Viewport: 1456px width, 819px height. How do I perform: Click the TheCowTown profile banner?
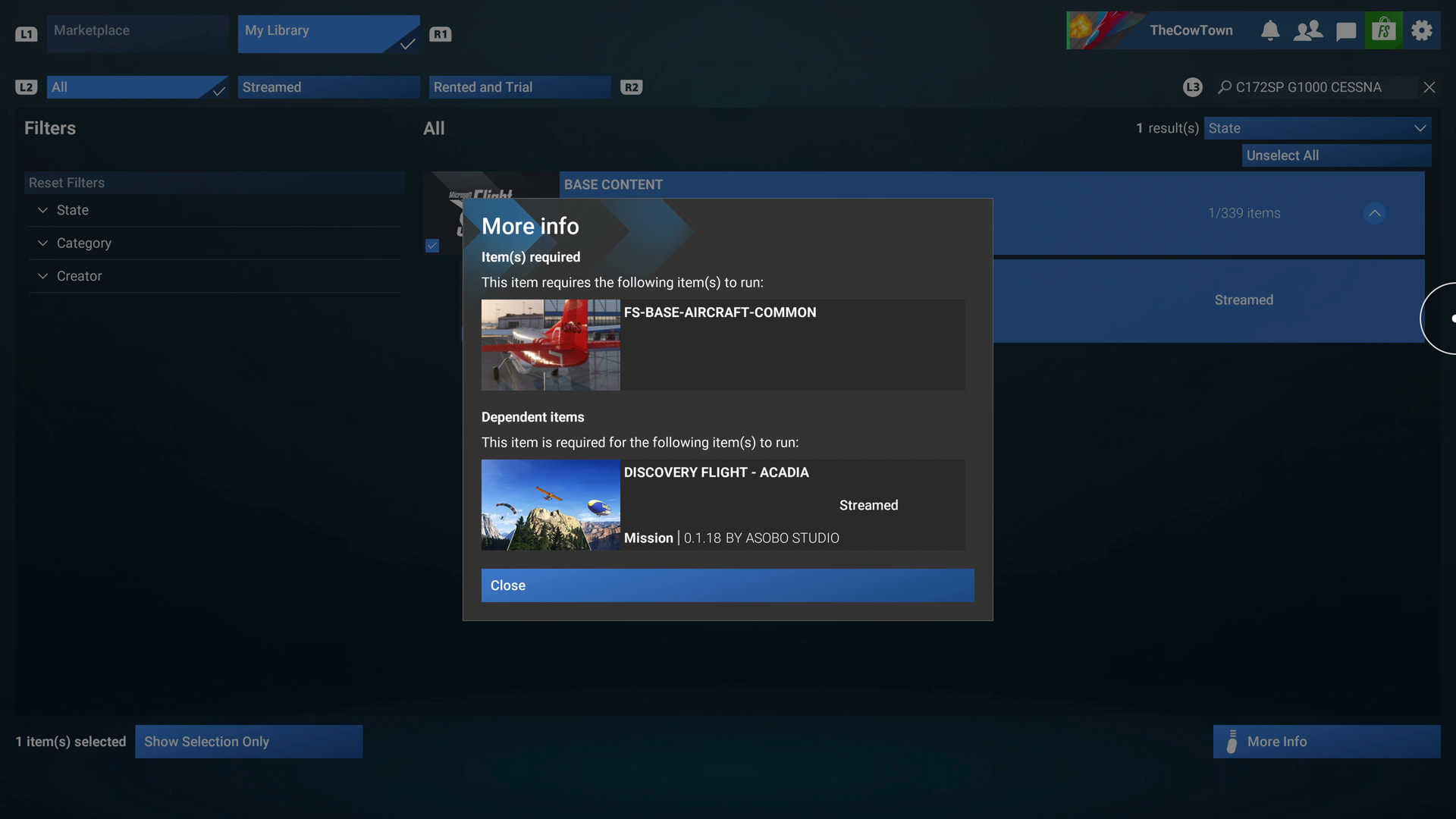[x=1159, y=30]
